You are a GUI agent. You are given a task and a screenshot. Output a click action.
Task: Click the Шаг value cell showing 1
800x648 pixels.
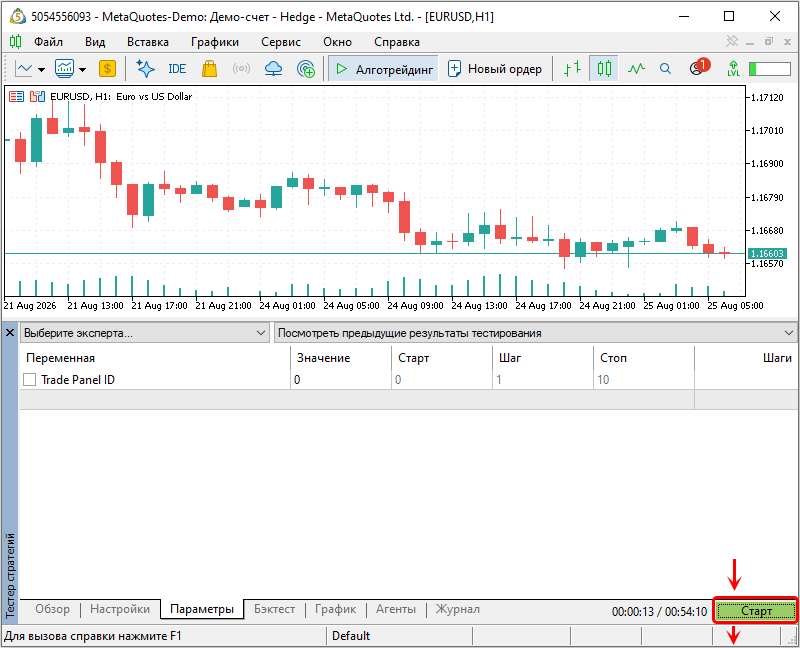(x=542, y=380)
